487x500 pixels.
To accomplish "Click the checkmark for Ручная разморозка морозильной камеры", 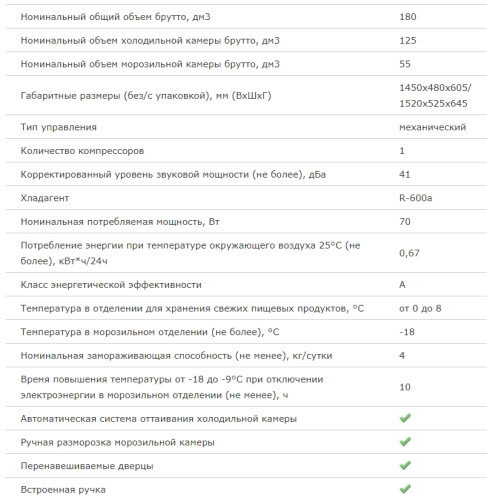I will pos(405,442).
